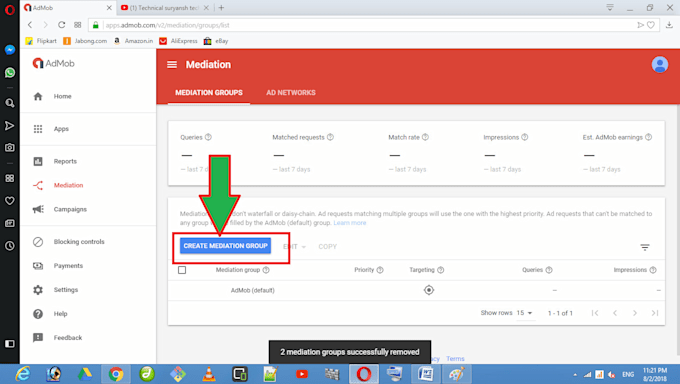
Task: Open the eBay bookmark
Action: 216,41
